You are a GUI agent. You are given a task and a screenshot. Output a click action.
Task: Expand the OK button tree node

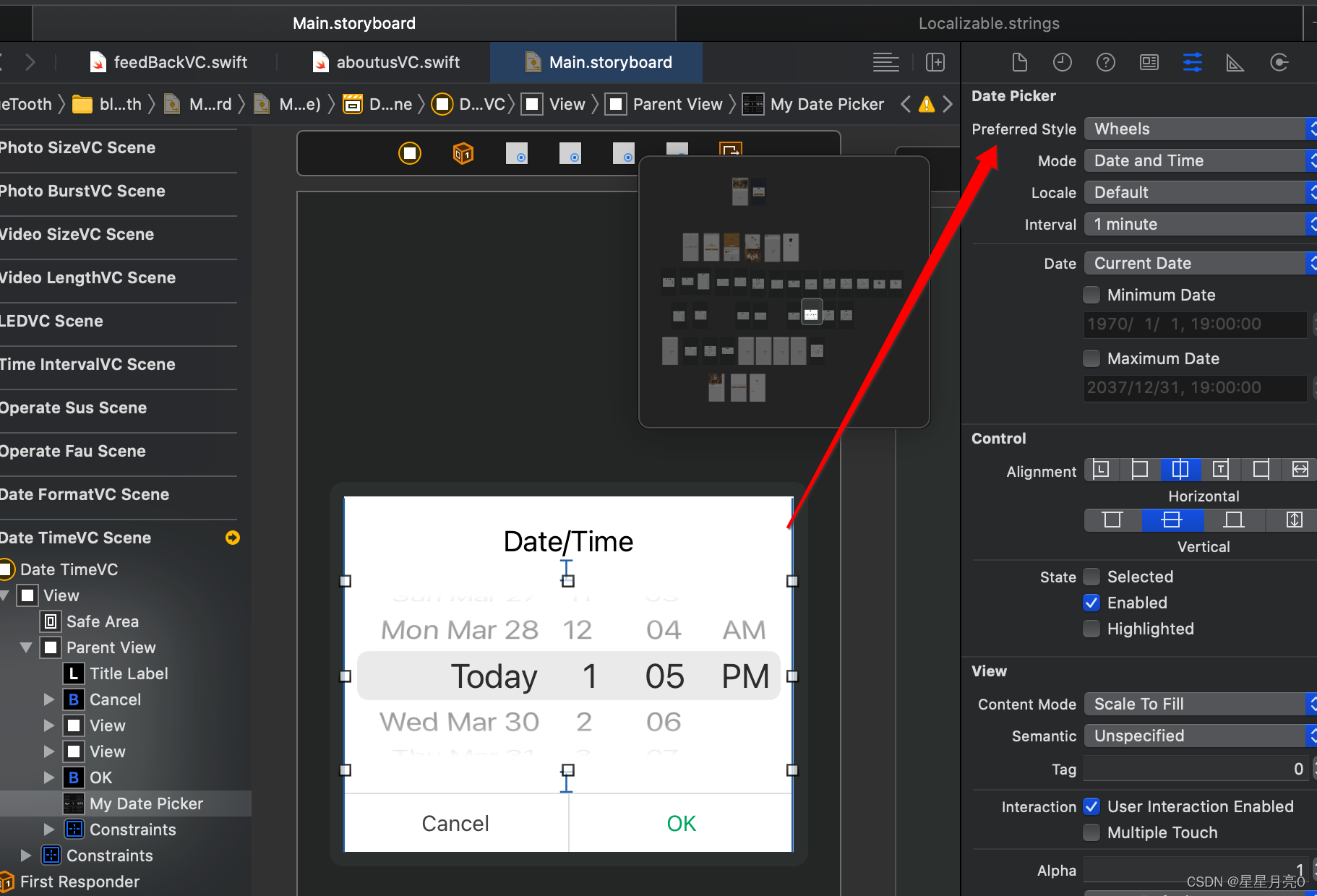pyautogui.click(x=49, y=777)
